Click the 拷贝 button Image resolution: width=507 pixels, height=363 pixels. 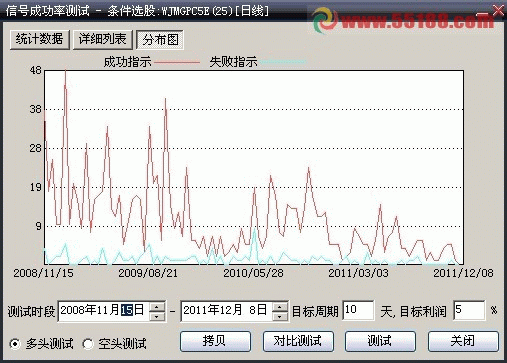coord(215,341)
